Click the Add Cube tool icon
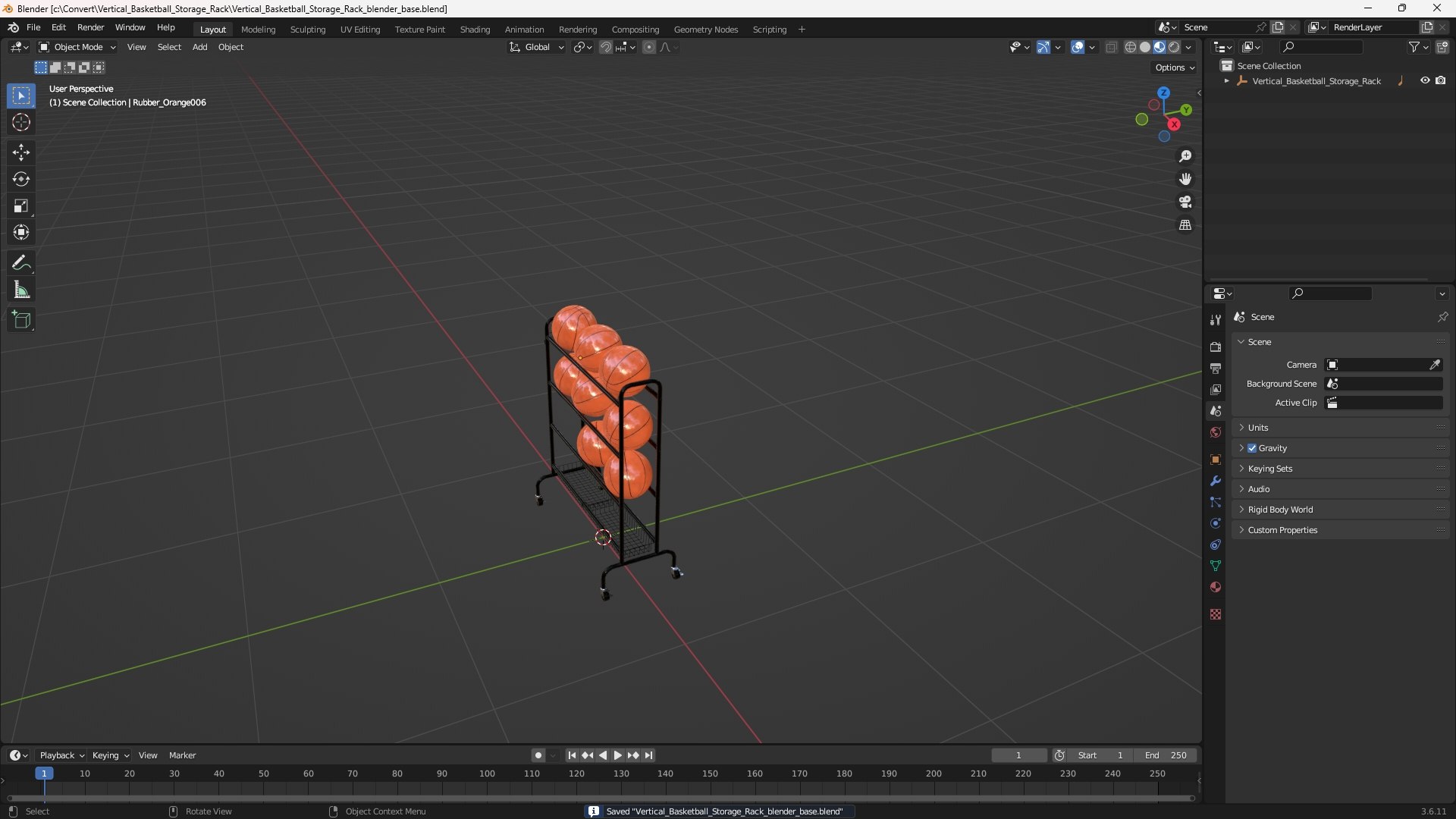 click(20, 320)
